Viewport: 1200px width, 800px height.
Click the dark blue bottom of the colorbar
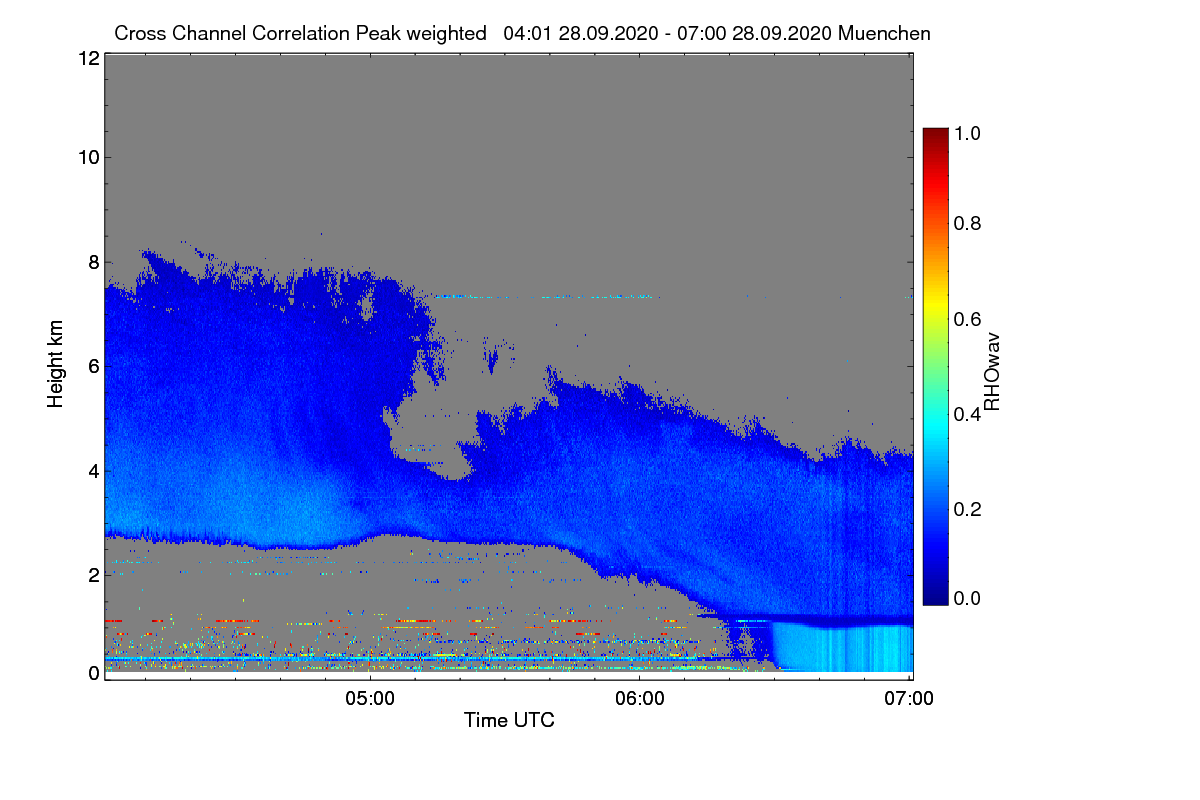(x=934, y=598)
